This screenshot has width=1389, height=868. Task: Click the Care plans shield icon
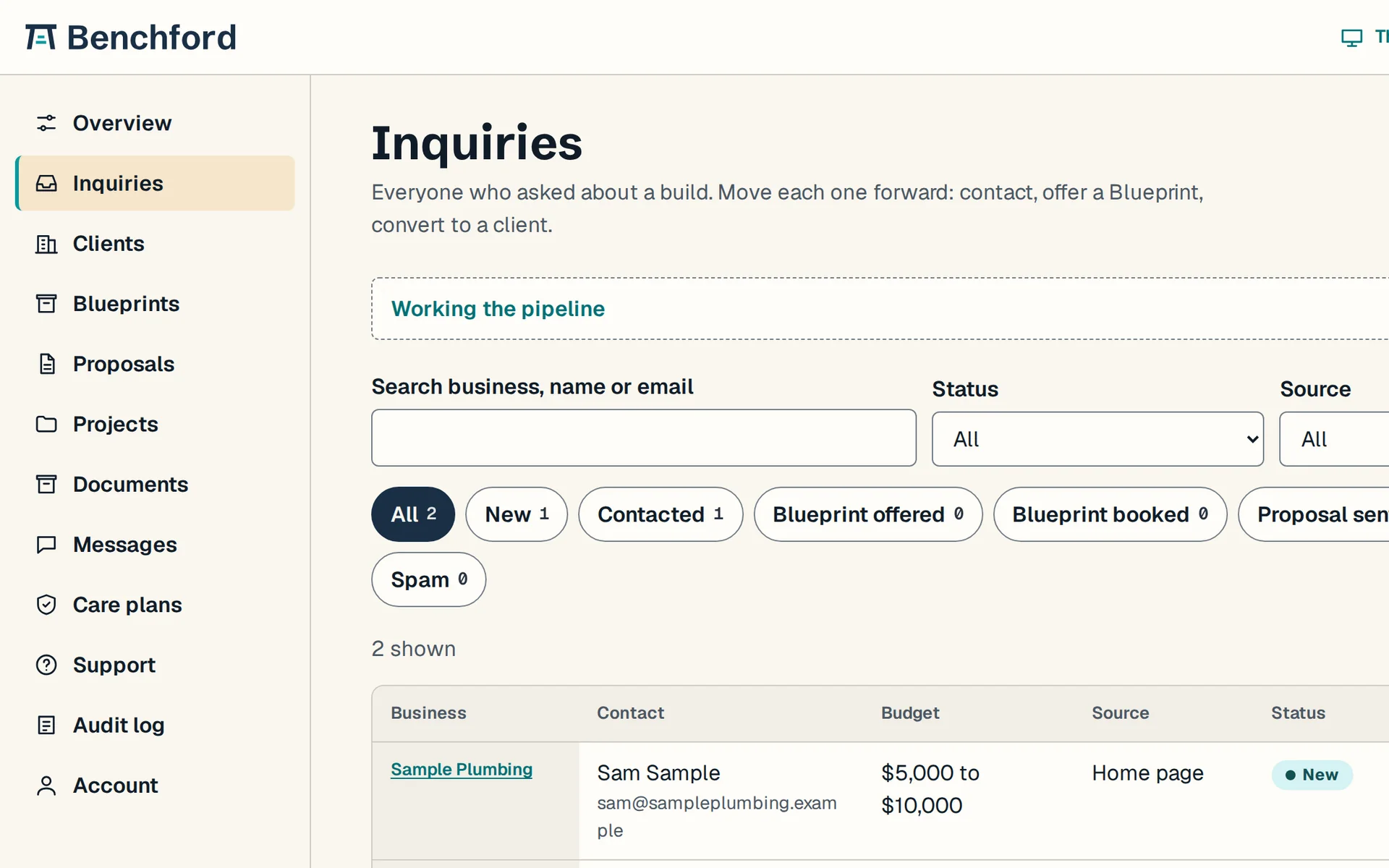pyautogui.click(x=46, y=605)
